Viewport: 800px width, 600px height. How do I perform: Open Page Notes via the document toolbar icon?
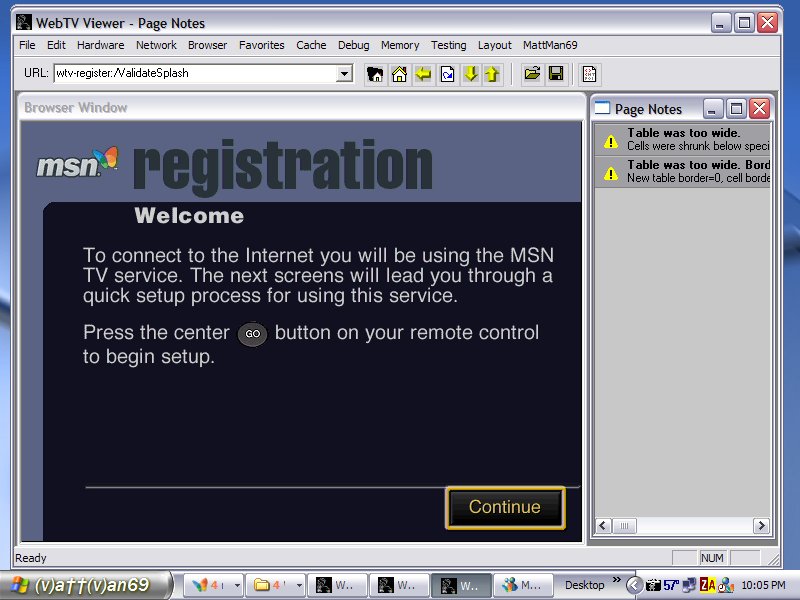[590, 74]
